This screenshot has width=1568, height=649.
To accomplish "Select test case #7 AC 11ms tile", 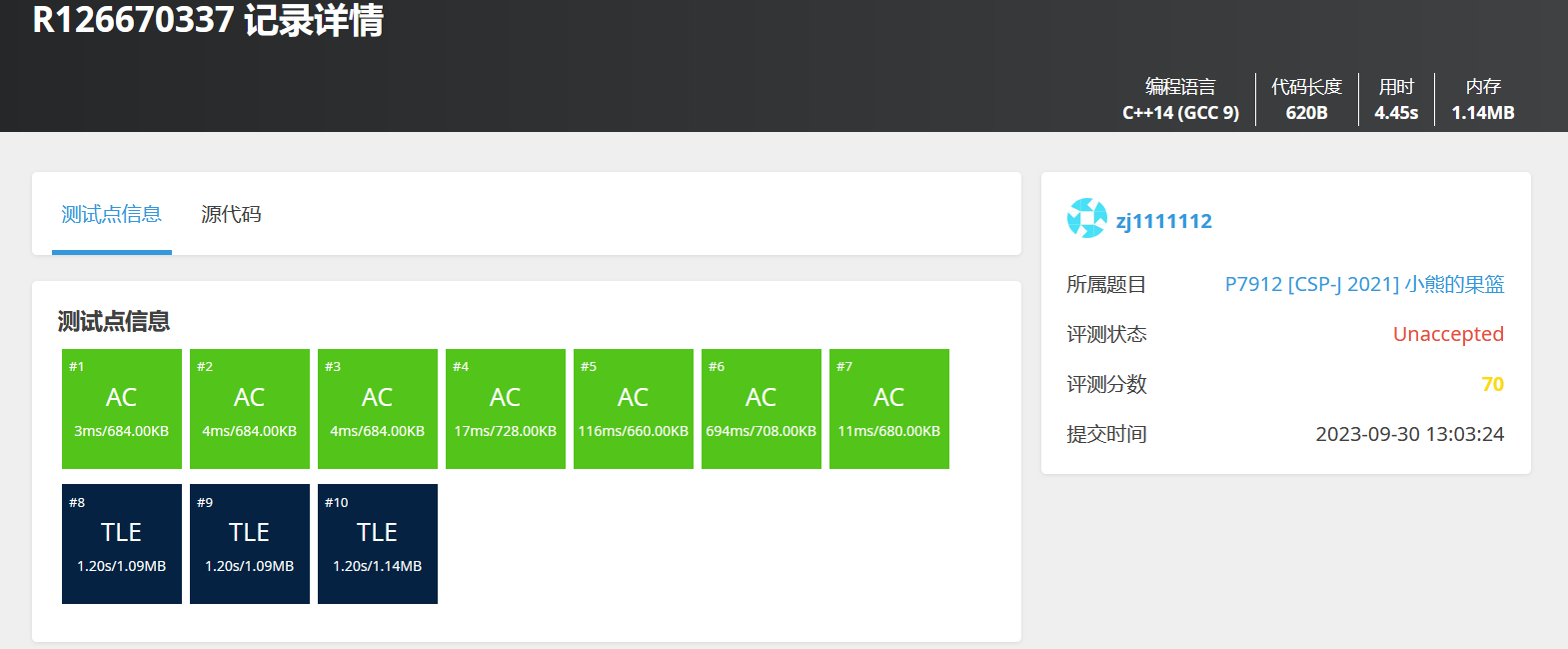I will pos(889,409).
